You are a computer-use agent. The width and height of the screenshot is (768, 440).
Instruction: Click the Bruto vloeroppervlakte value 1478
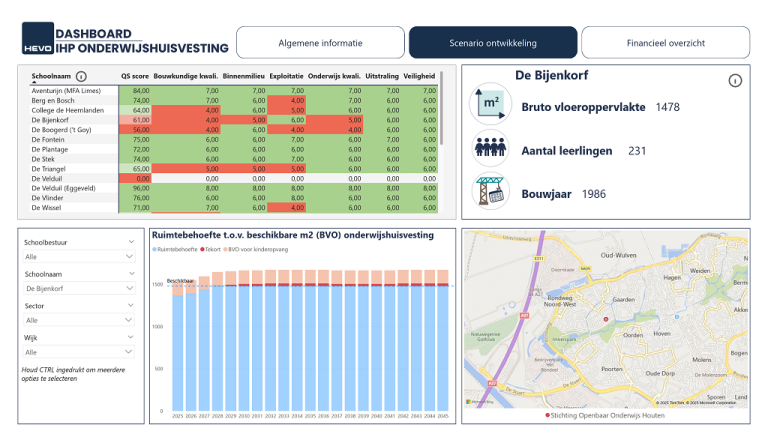[668, 107]
